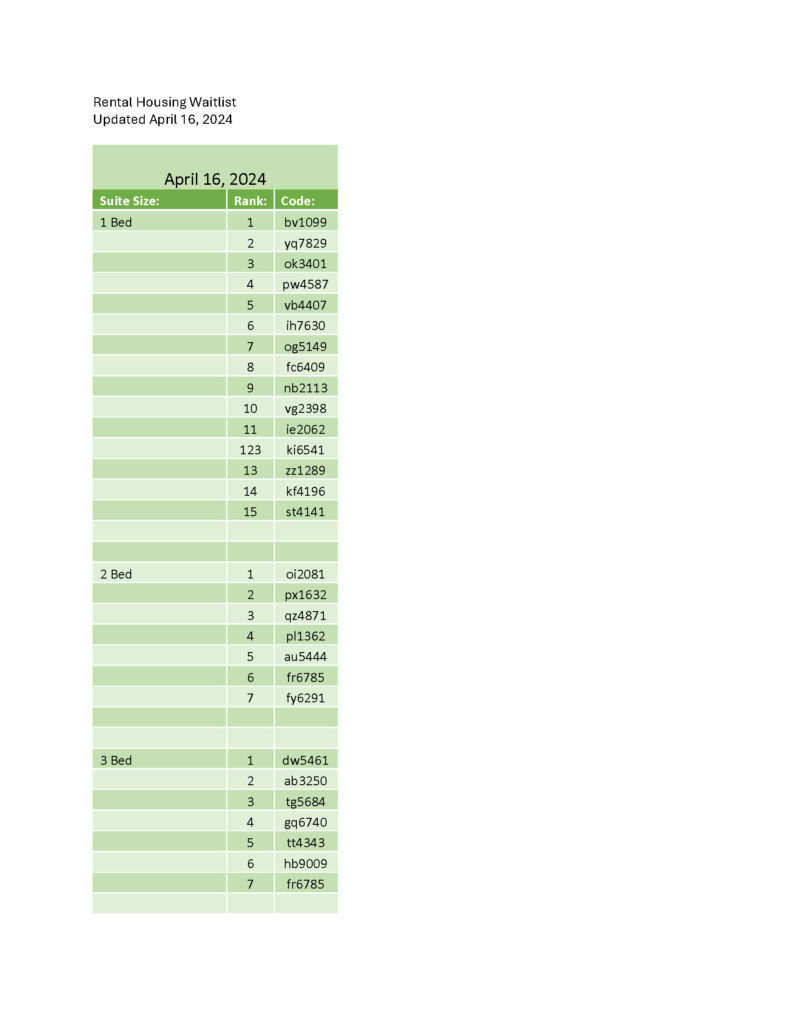The image size is (791, 1024).
Task: Click the 'Updated April 16, 2024' line
Action: (163, 119)
